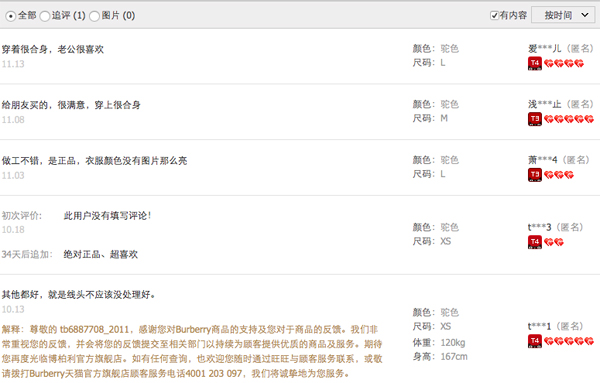
Task: Click heart rating icons beside t***1 badge
Action: [x=569, y=341]
